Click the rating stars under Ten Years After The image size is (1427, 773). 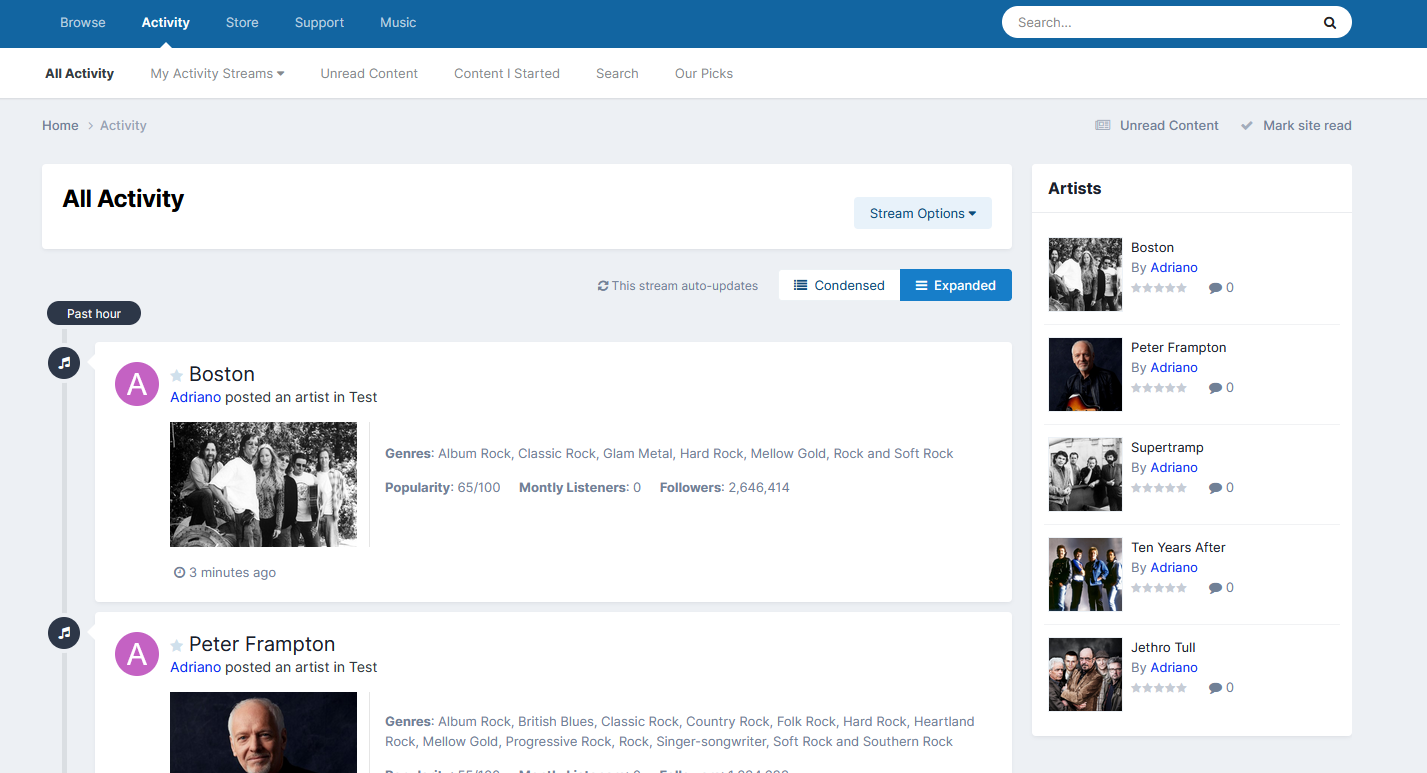pyautogui.click(x=1159, y=588)
